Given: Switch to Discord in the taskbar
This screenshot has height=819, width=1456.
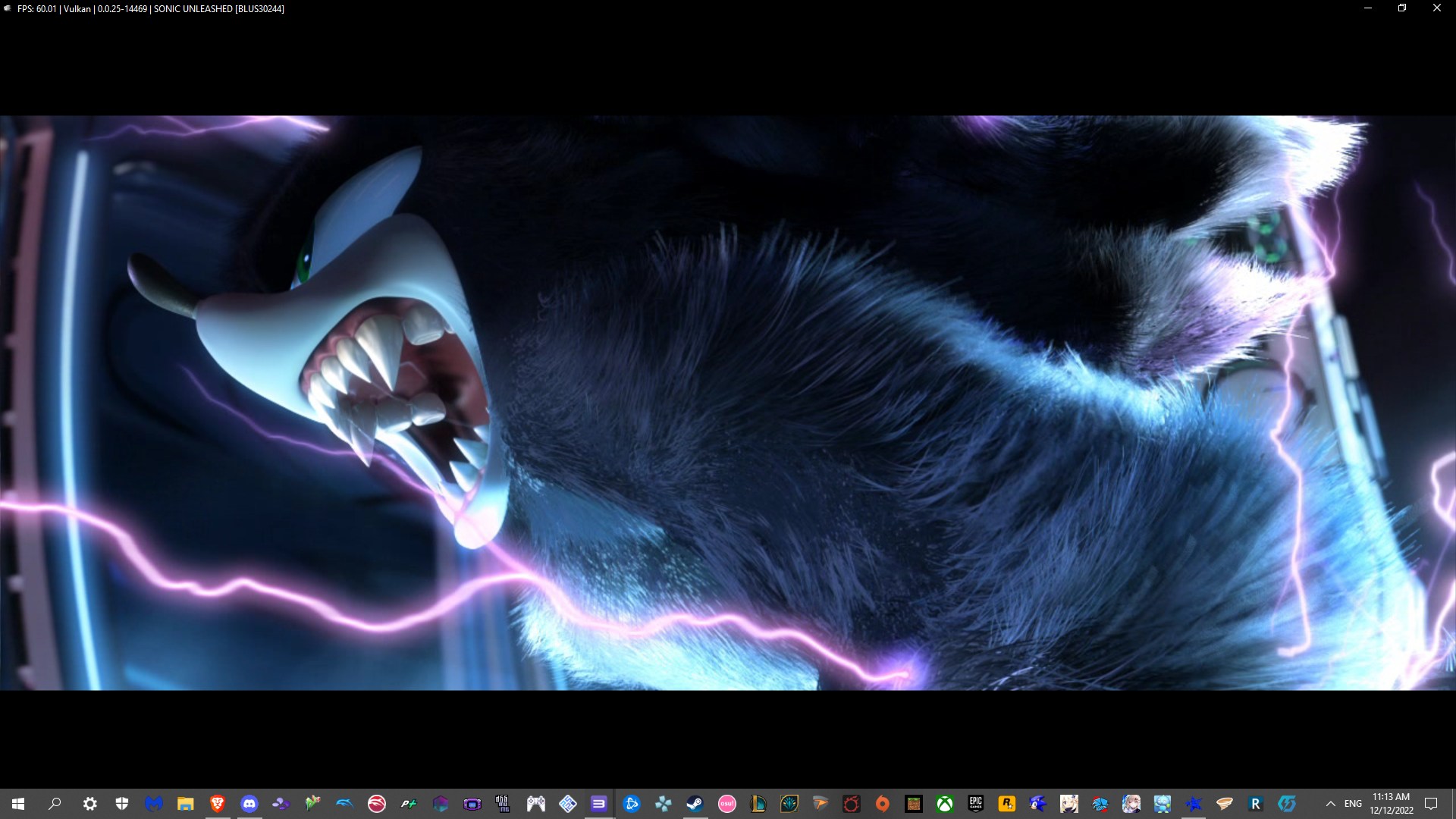Looking at the screenshot, I should pyautogui.click(x=249, y=804).
